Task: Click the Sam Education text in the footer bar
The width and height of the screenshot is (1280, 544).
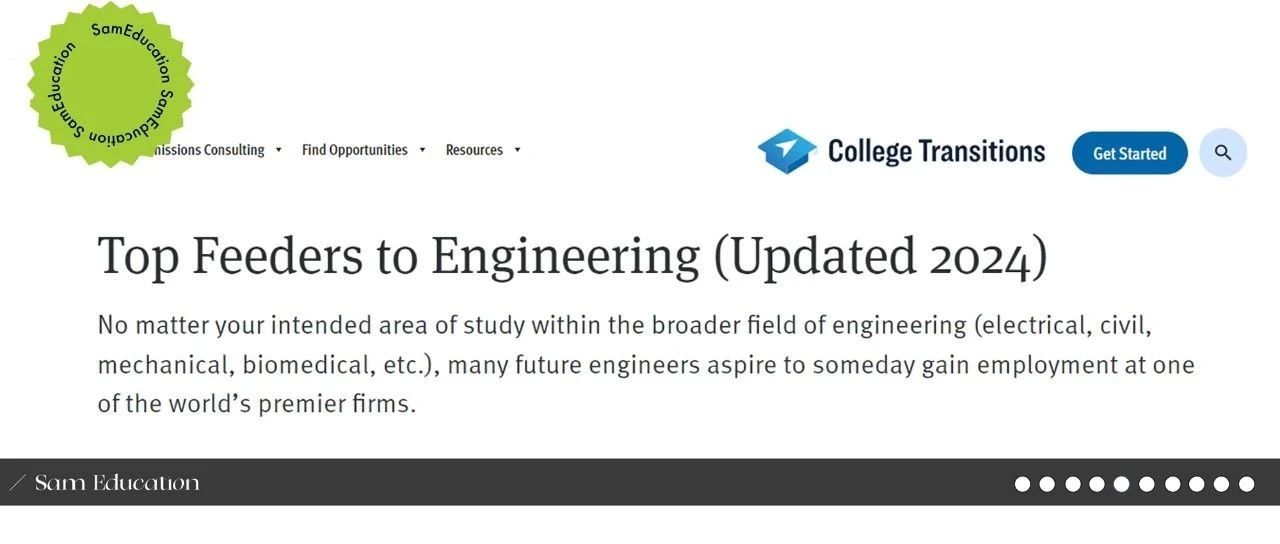Action: [x=117, y=484]
